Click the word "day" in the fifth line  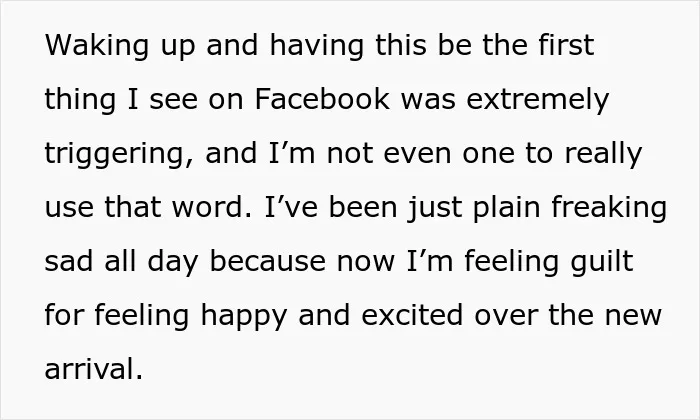172,262
